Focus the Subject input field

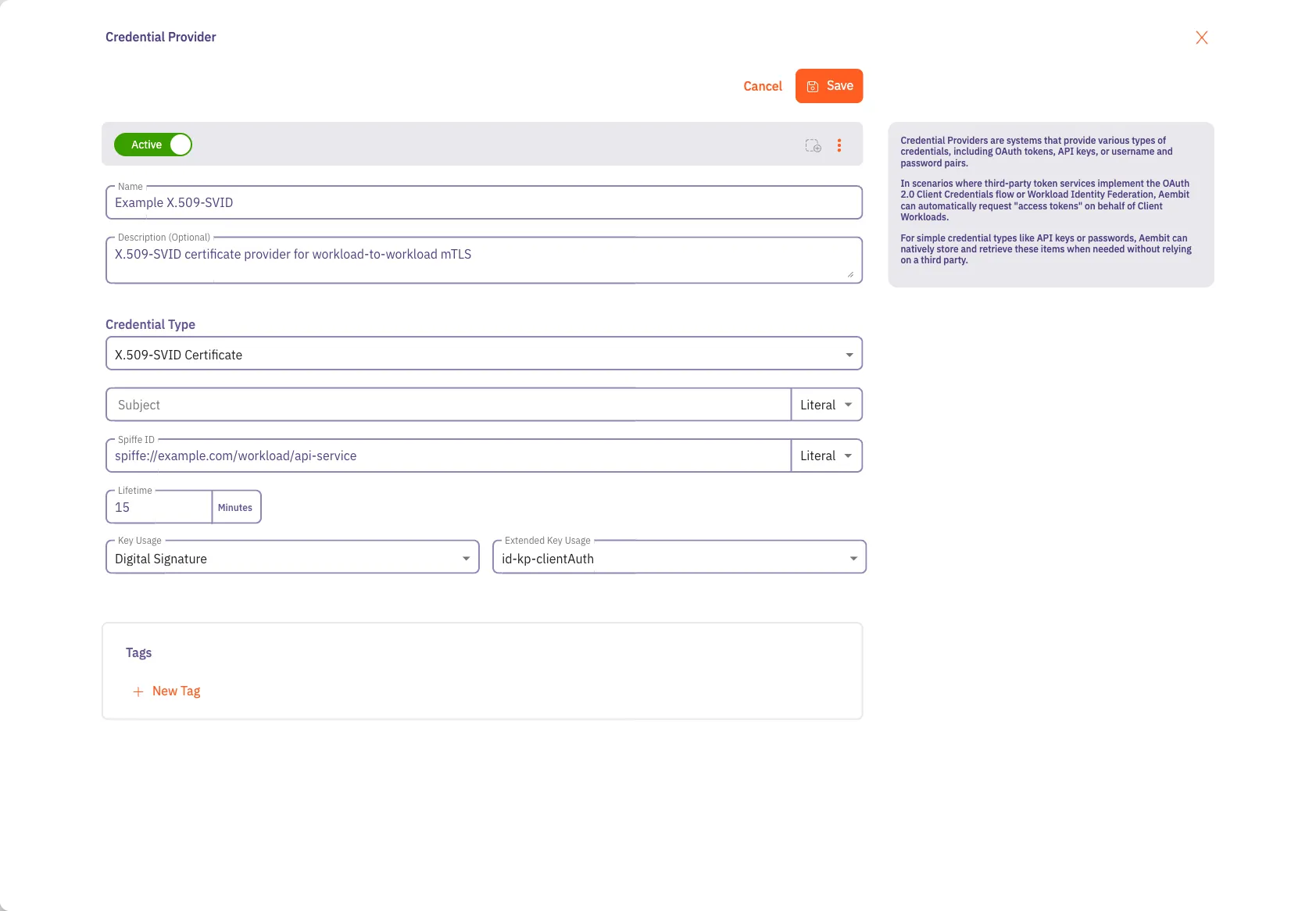[x=449, y=405]
